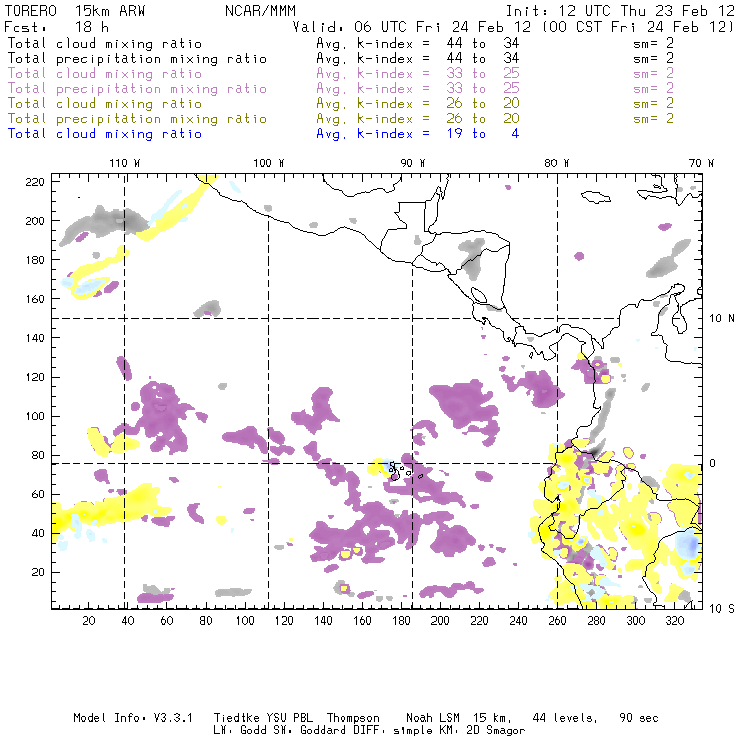The height and width of the screenshot is (740, 740).
Task: Select the '70 W' longitude label
Action: (701, 163)
